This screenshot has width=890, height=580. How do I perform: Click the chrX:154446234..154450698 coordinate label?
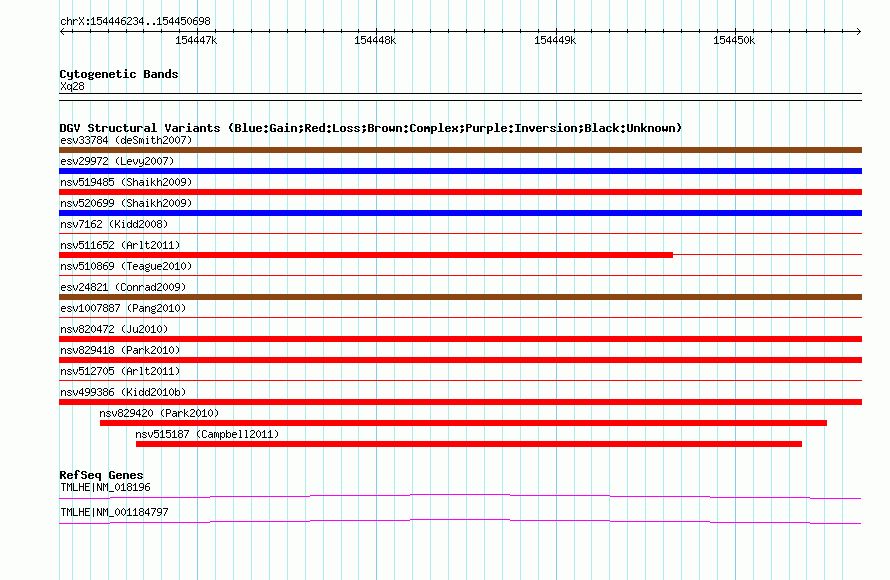135,22
